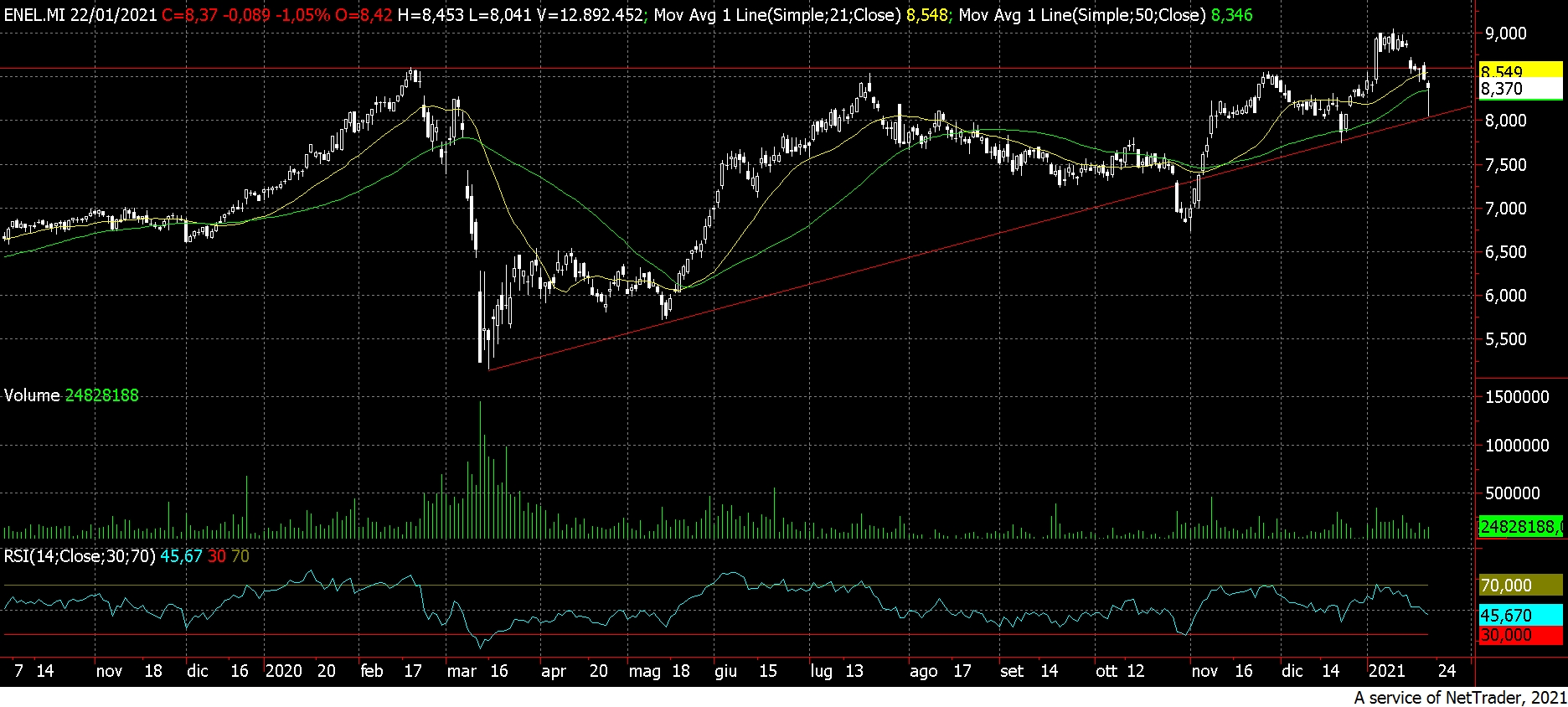Click the ago month label on date axis
Viewport: 1568px width, 707px height.
[x=923, y=671]
